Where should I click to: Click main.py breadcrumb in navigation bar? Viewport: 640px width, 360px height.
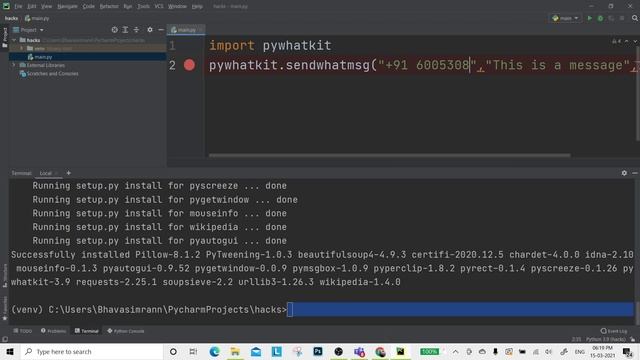pos(37,18)
